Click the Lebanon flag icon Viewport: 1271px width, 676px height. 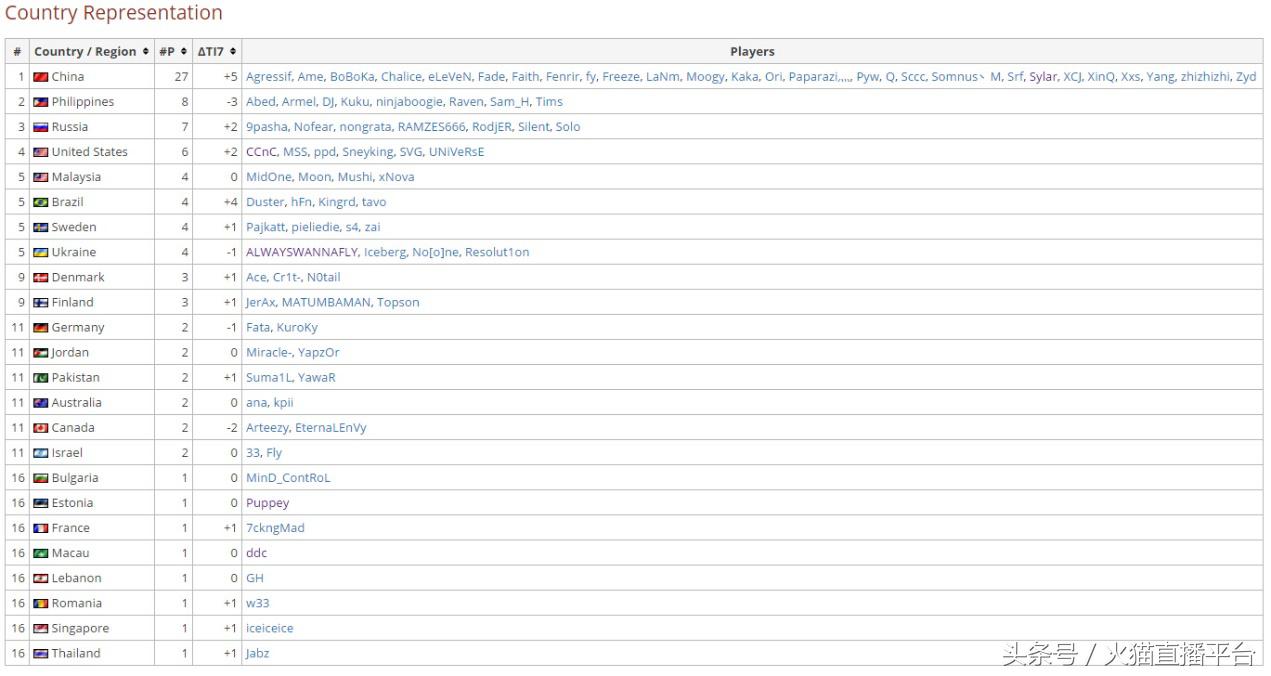pos(41,578)
